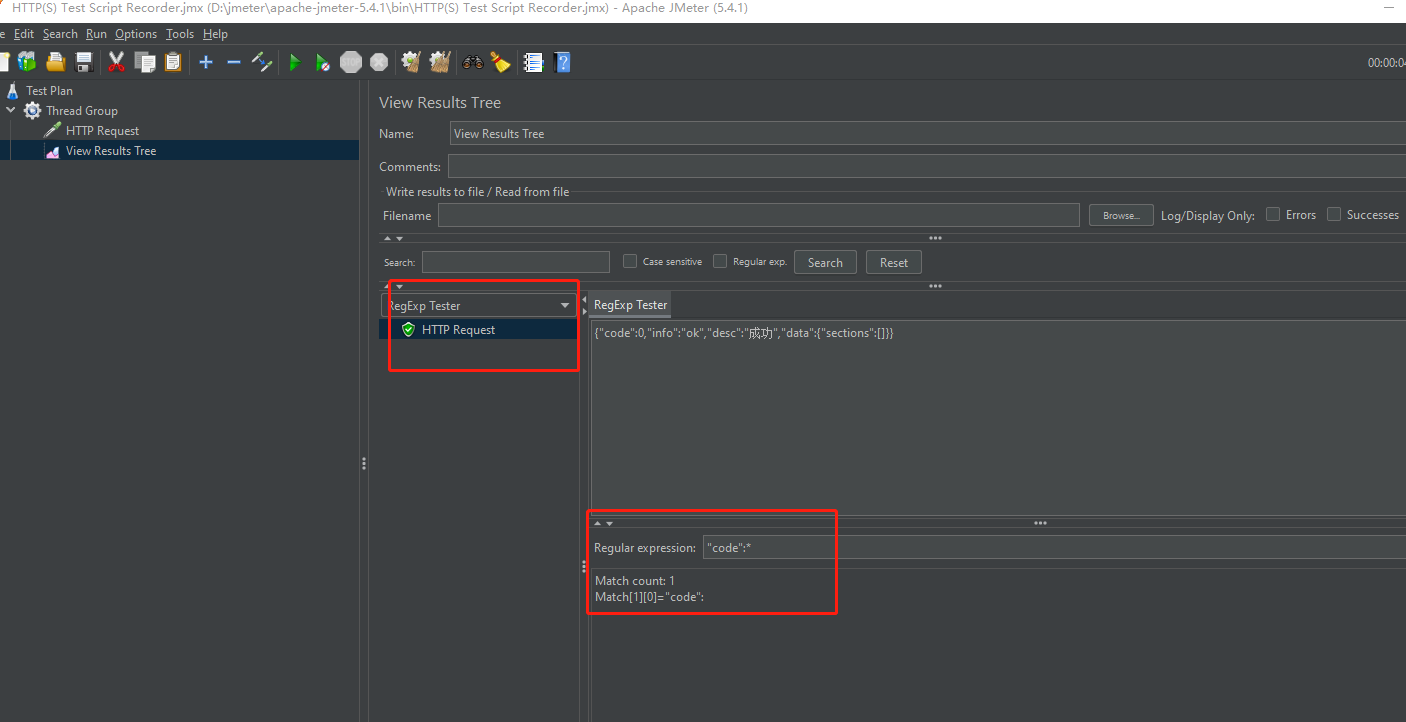Screen dimensions: 1406x722
Task: Click the Match[1][0] result line
Action: tap(650, 597)
